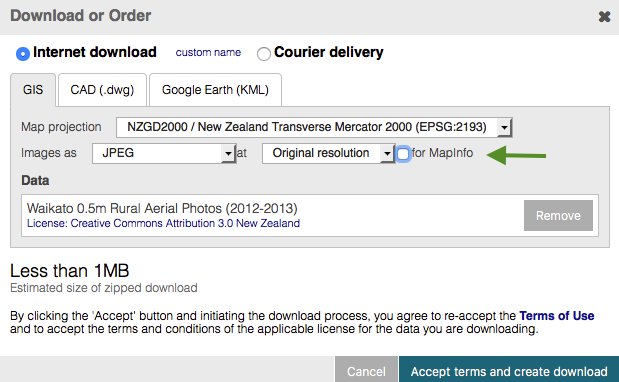Open the Map projection dropdown

(x=314, y=127)
